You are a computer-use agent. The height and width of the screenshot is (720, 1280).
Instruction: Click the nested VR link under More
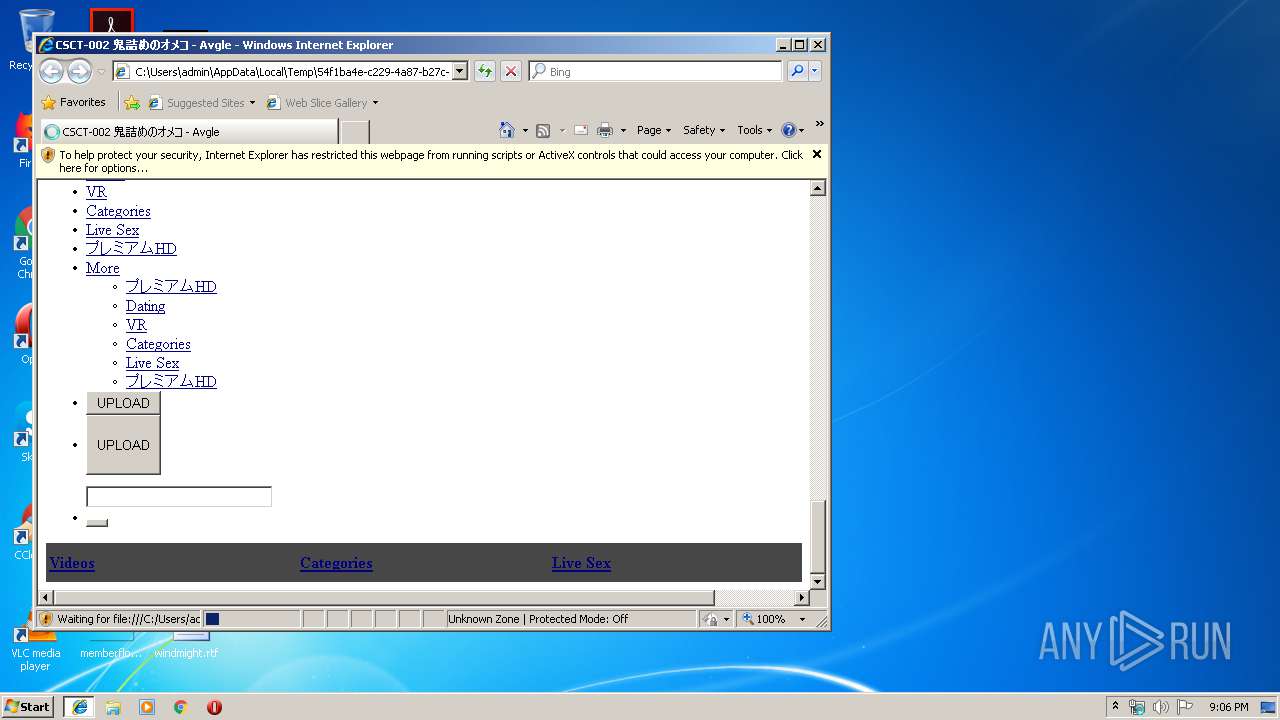(x=136, y=325)
